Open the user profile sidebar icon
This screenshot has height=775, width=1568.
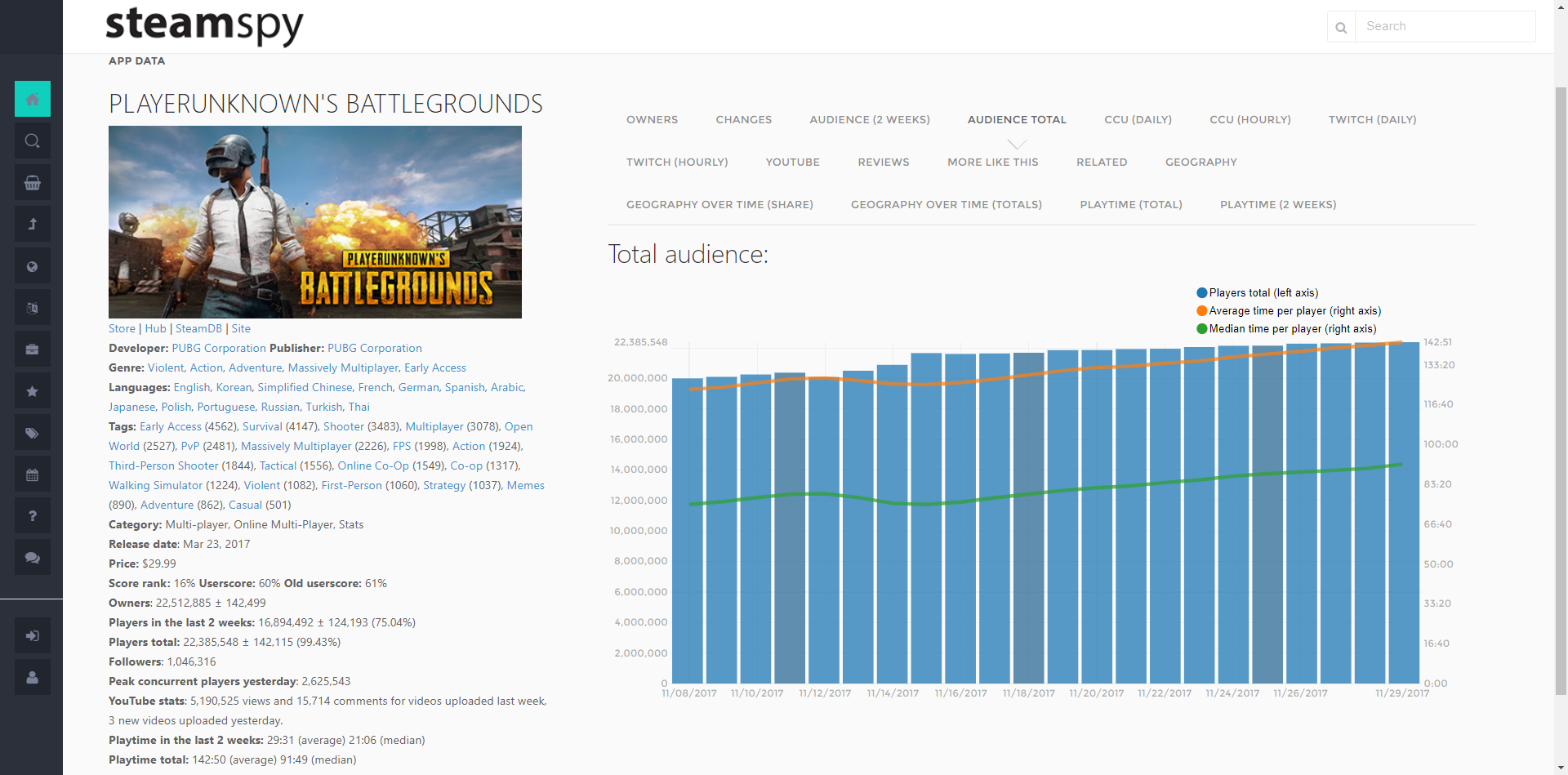(x=33, y=677)
